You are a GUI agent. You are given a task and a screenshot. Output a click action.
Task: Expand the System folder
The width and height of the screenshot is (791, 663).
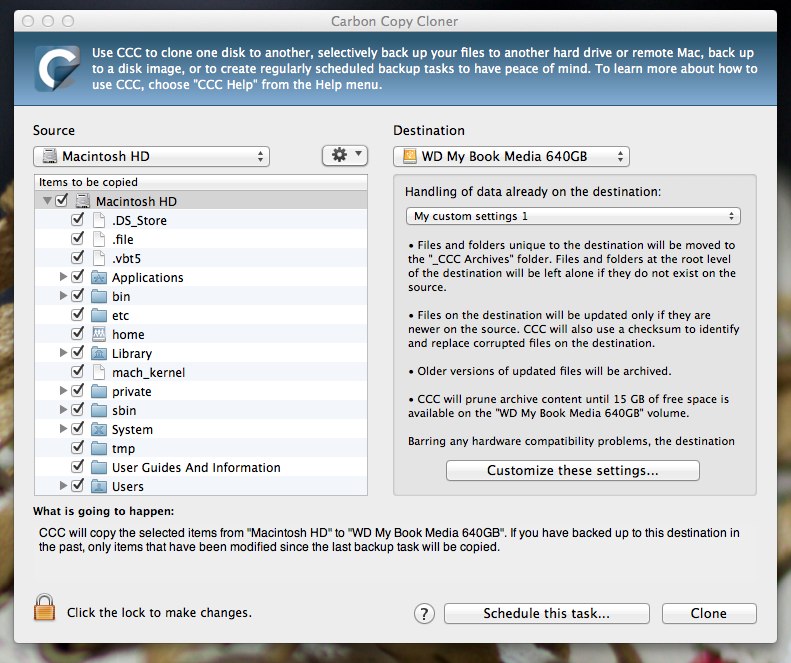(x=63, y=429)
